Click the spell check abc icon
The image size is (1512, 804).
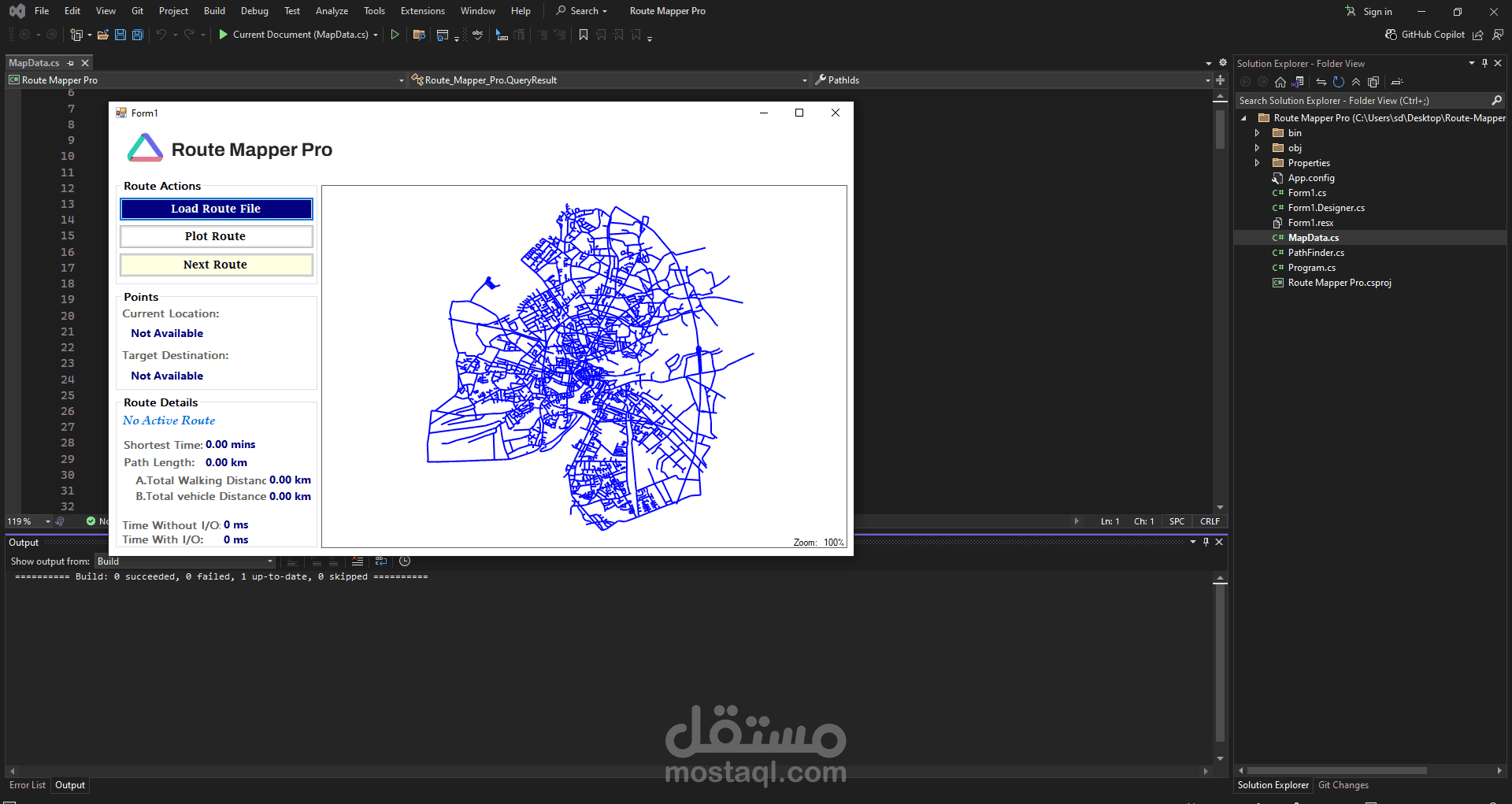[x=477, y=35]
